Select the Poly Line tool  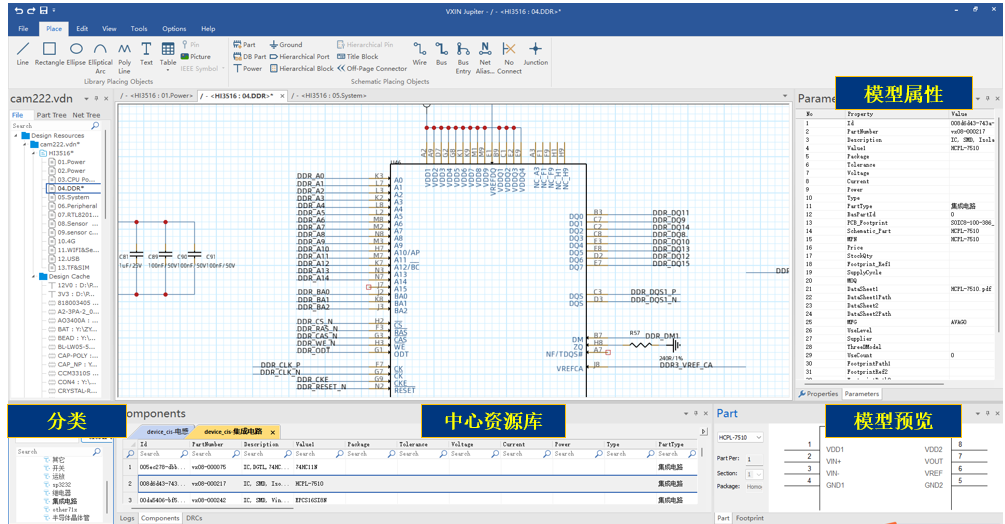[124, 58]
